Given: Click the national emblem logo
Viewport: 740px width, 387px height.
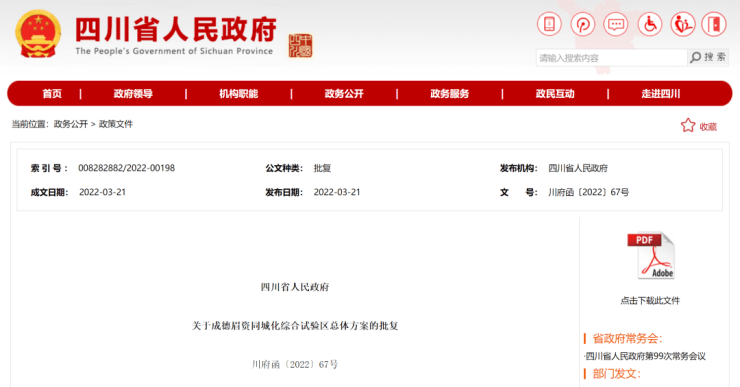Looking at the screenshot, I should [38, 34].
